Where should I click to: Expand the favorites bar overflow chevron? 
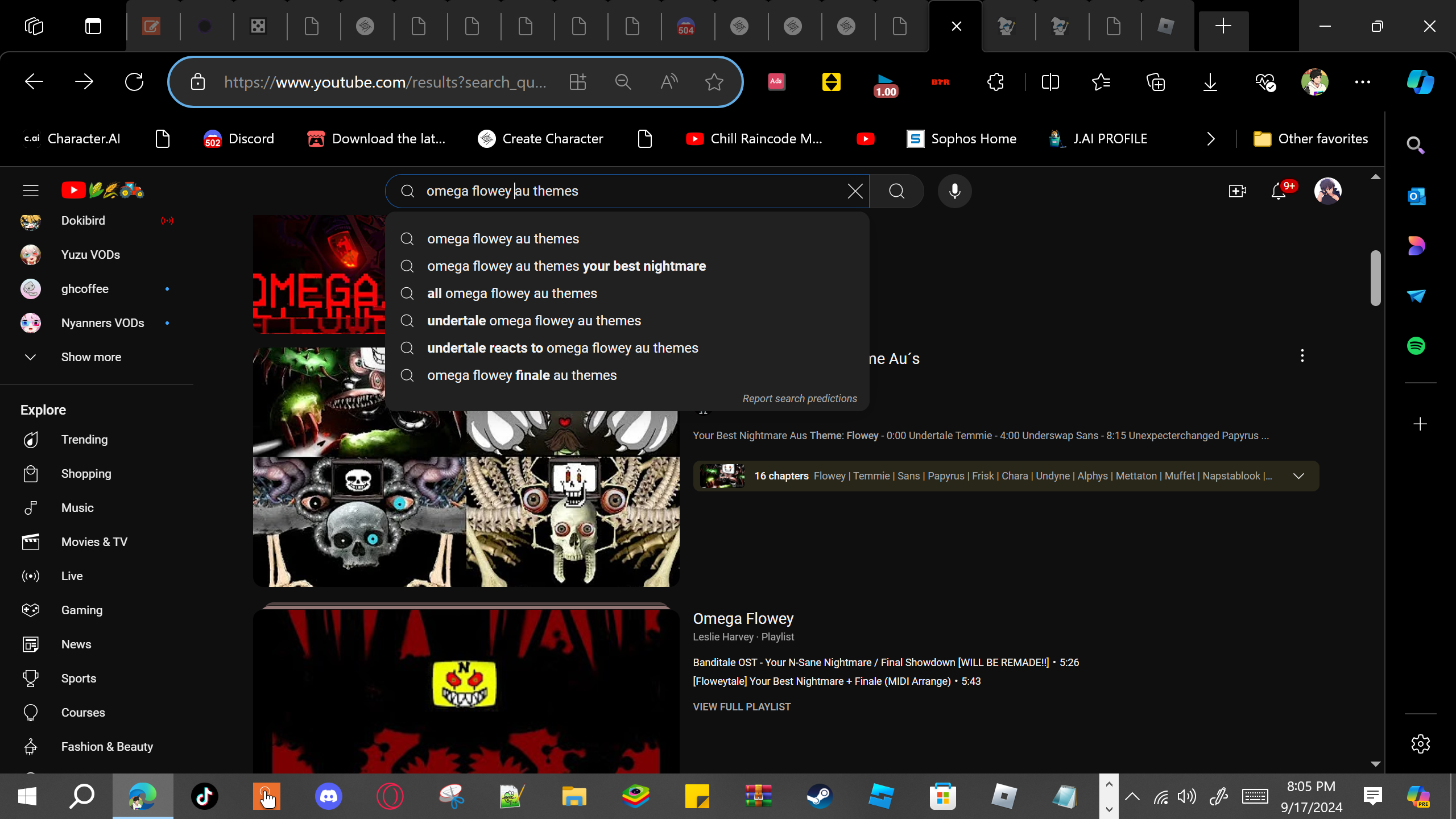pos(1210,139)
